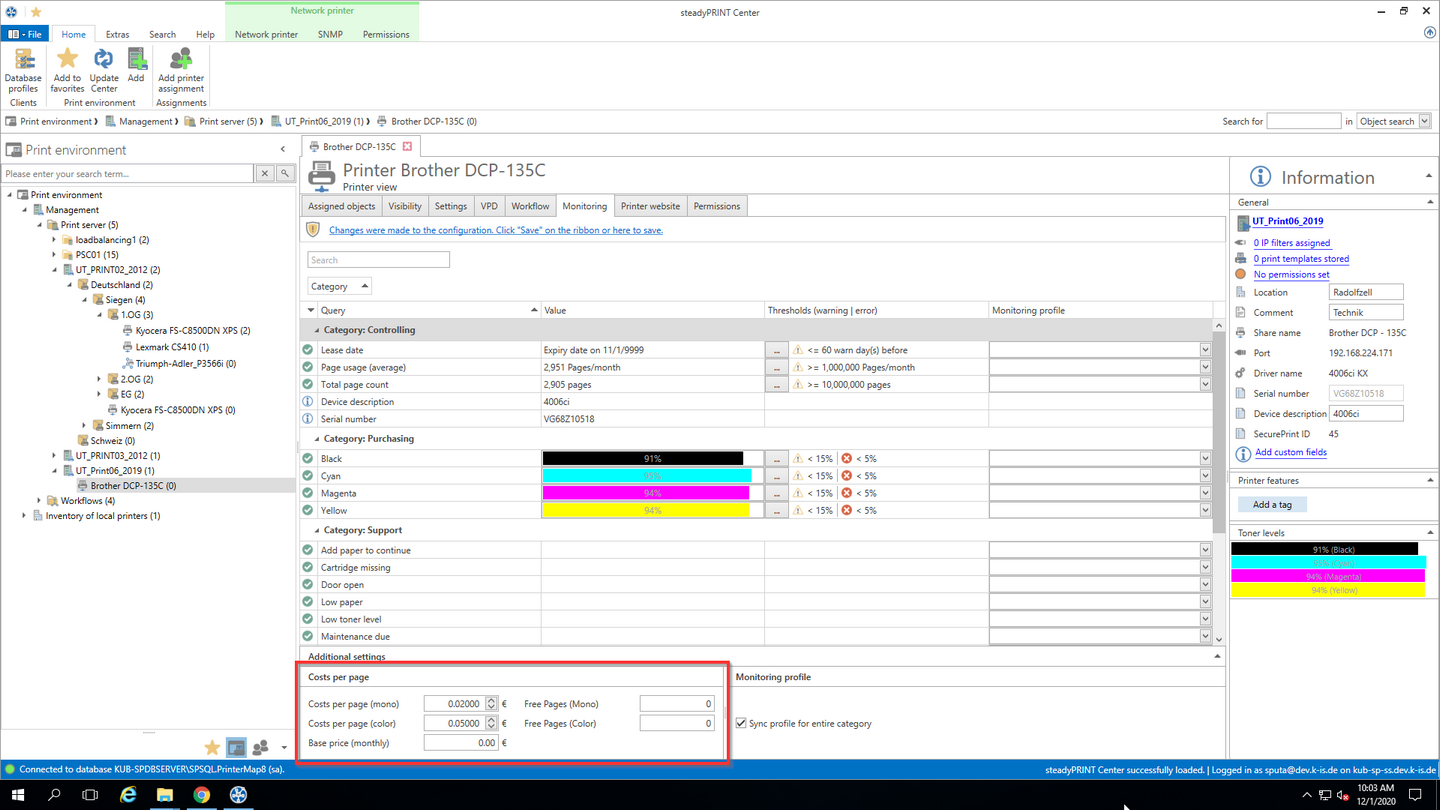The image size is (1440, 810).
Task: Open Windows Start menu
Action: click(x=17, y=795)
